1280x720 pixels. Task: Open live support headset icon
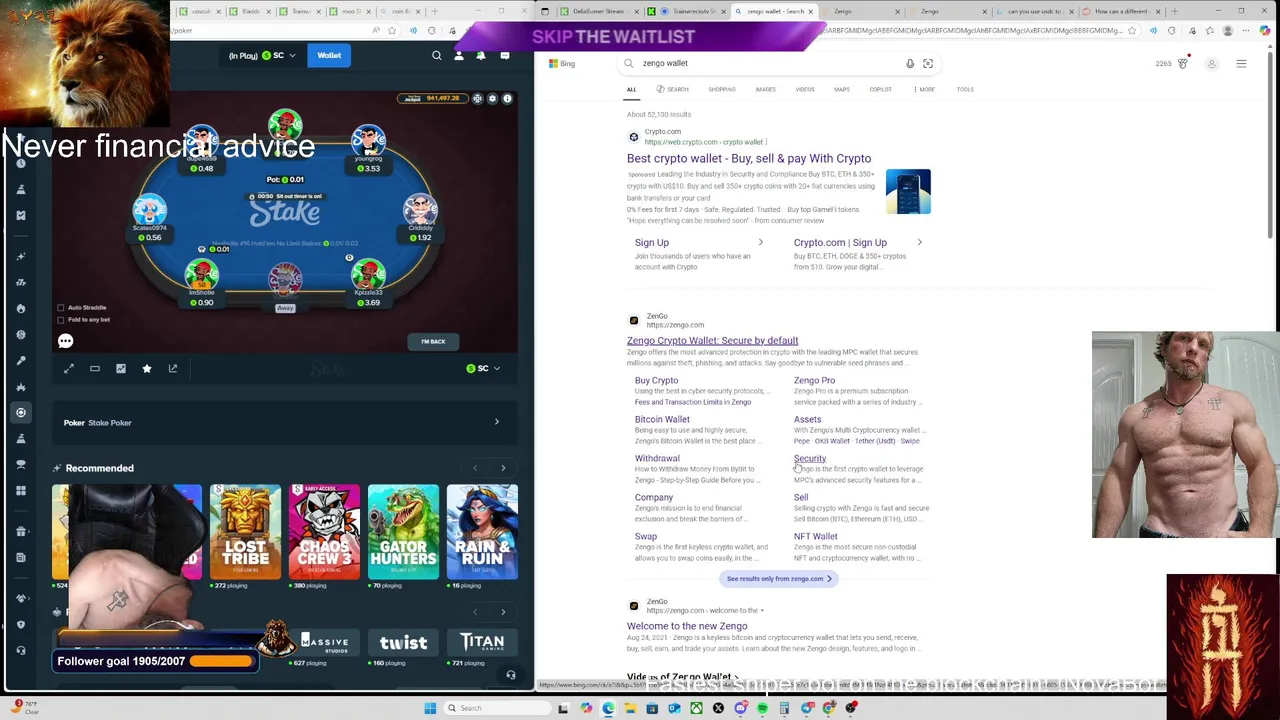tap(510, 675)
